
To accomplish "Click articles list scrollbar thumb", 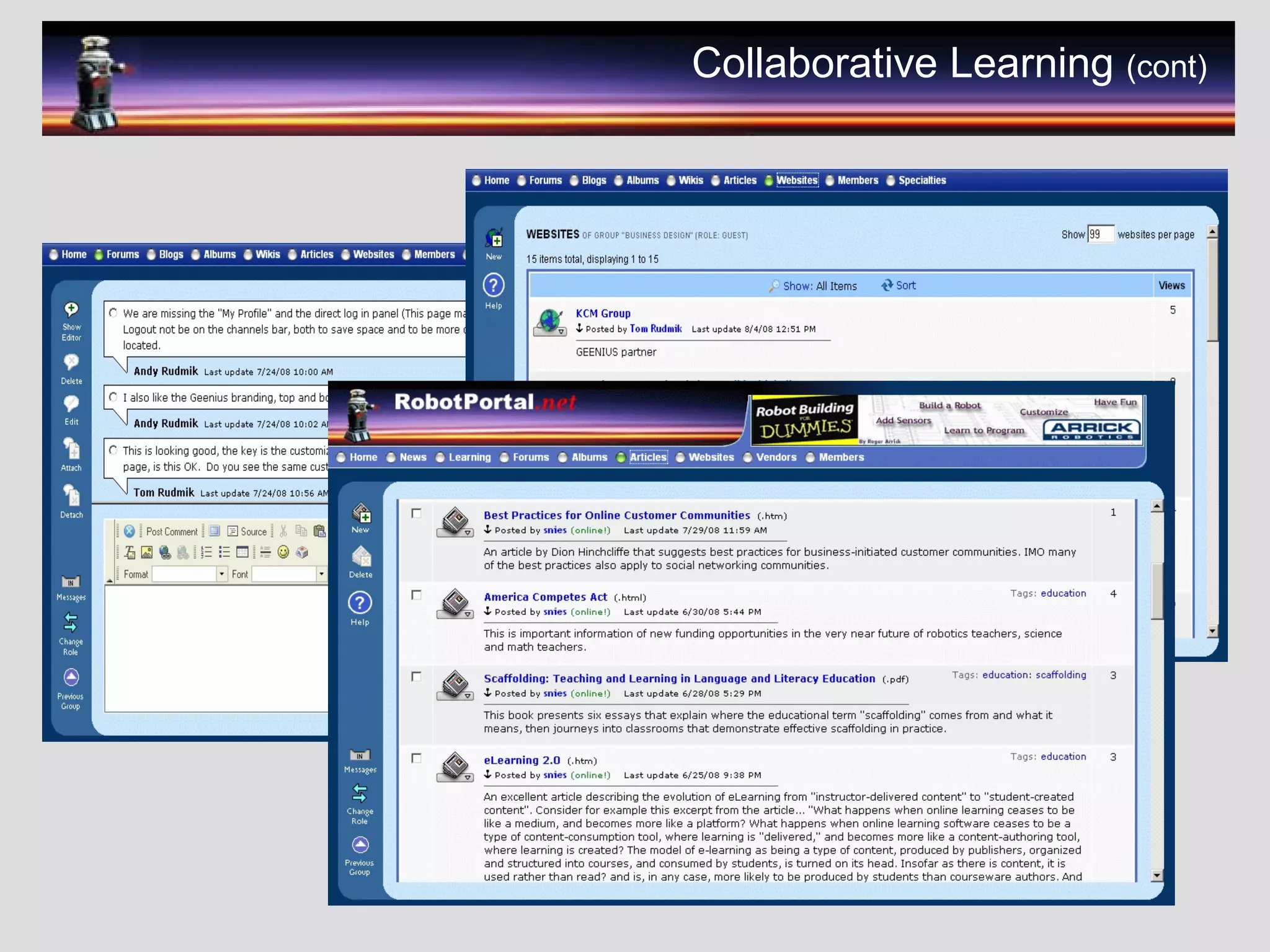I will point(1157,591).
